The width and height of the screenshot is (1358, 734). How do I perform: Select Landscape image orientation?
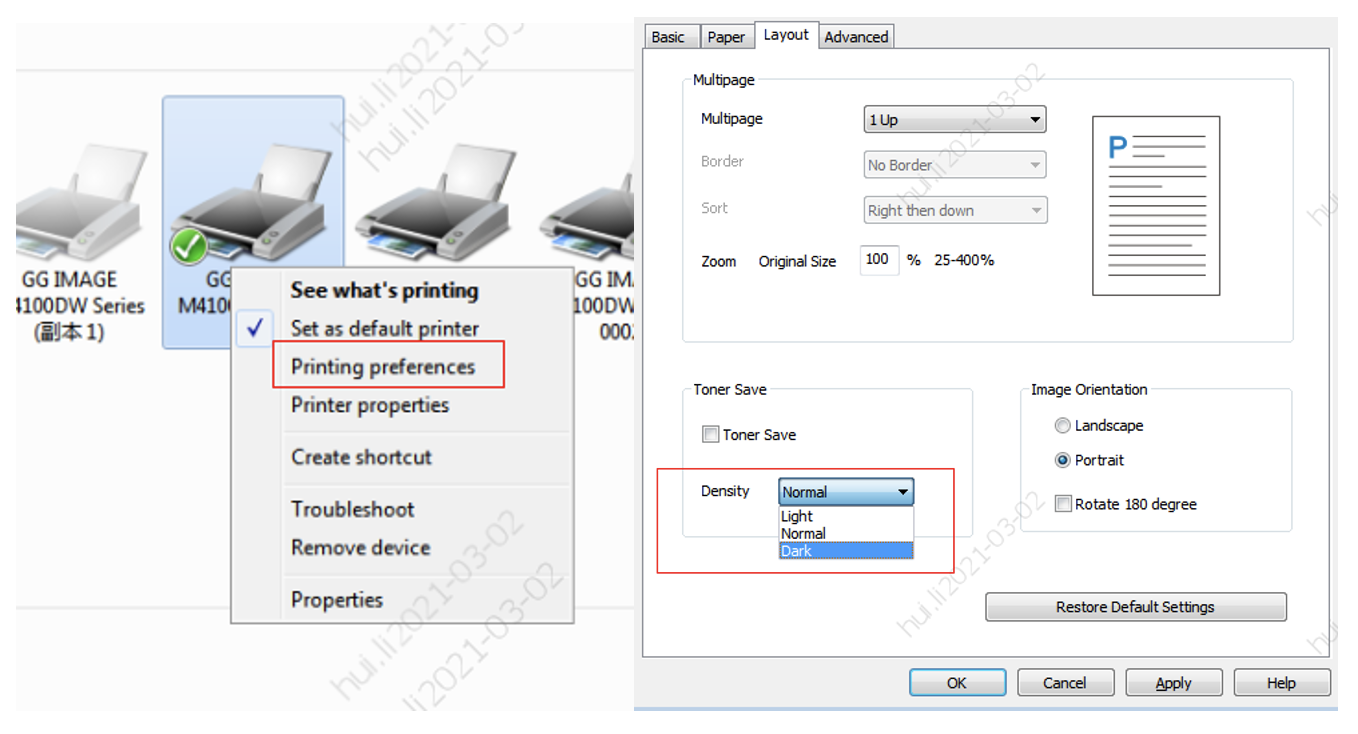pos(1063,426)
